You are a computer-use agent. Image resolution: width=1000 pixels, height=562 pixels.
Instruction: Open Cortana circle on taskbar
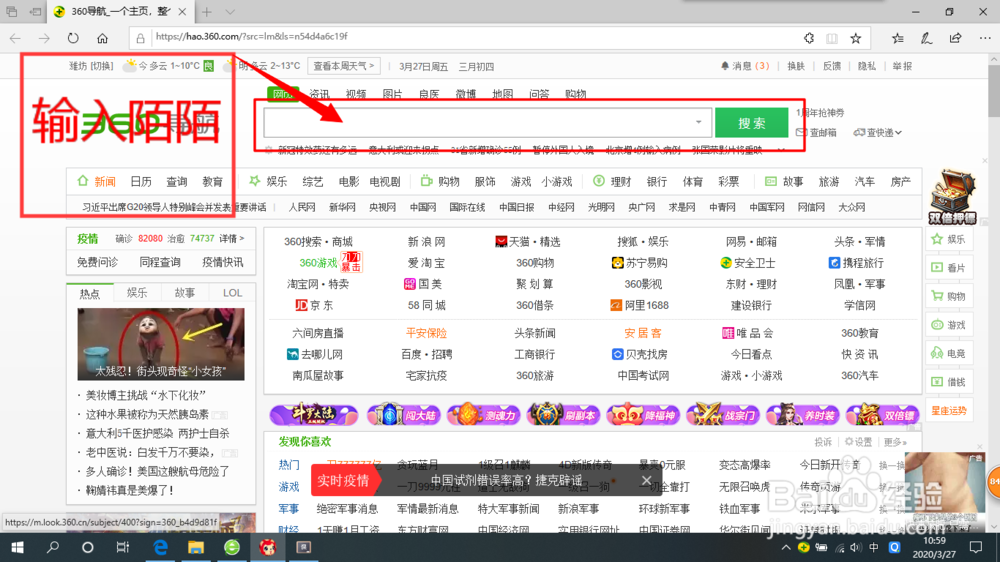point(87,547)
